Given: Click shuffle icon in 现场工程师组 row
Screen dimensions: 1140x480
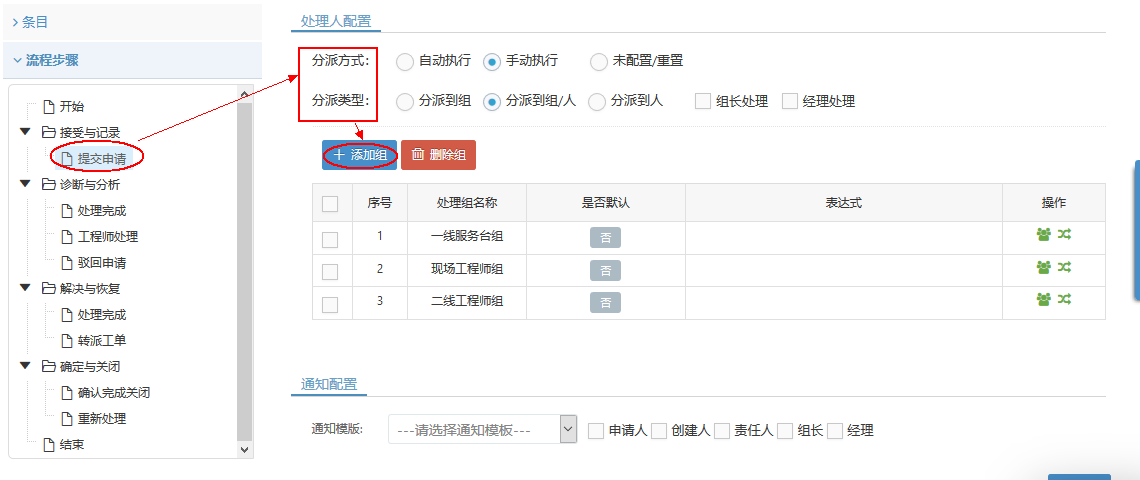Looking at the screenshot, I should [1065, 268].
